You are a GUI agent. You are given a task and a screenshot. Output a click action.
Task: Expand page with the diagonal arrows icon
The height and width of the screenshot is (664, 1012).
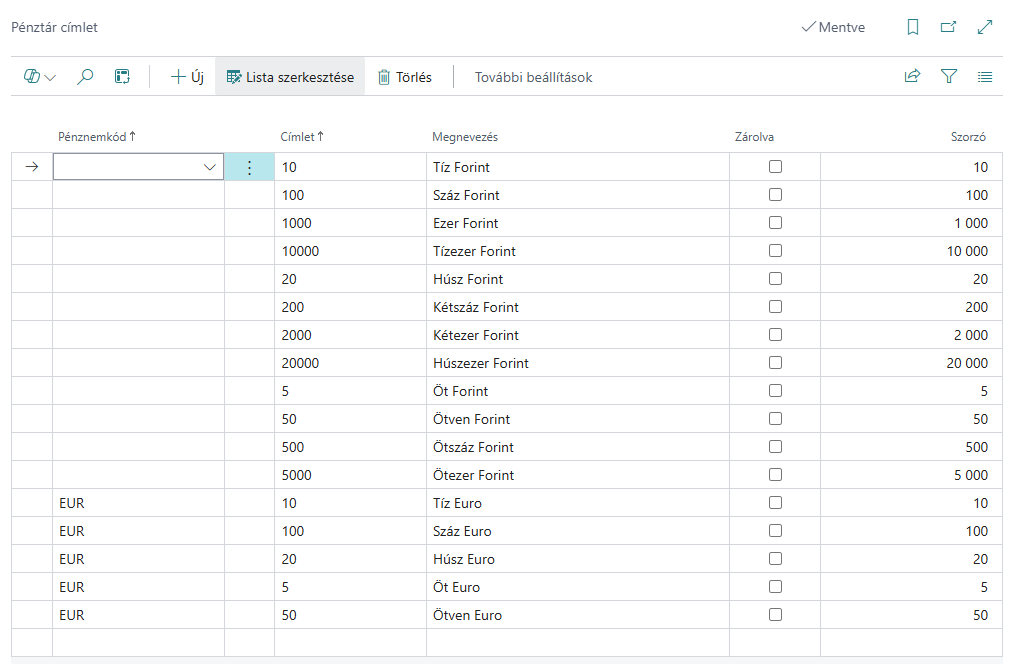click(984, 27)
